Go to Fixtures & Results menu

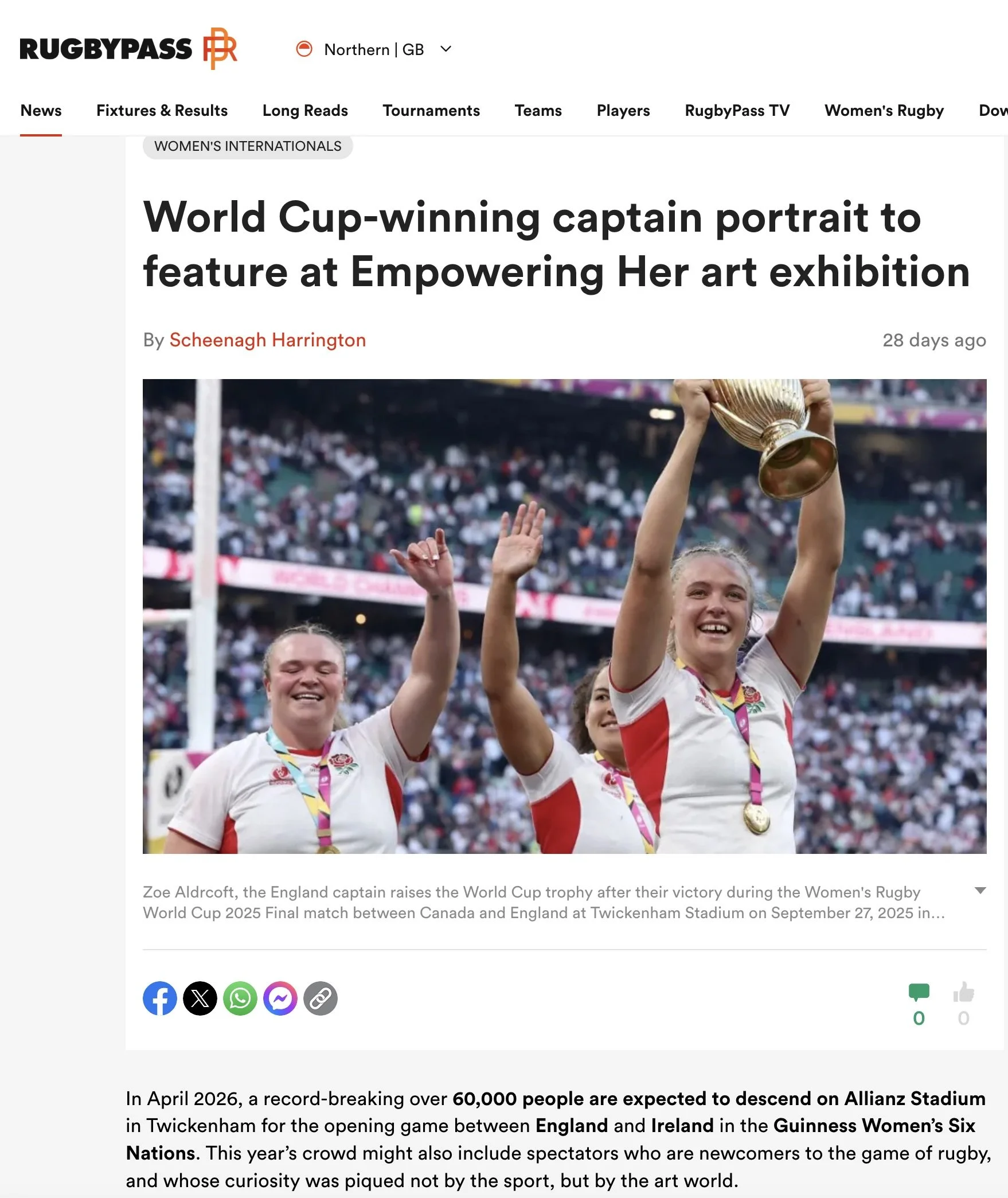pos(162,110)
